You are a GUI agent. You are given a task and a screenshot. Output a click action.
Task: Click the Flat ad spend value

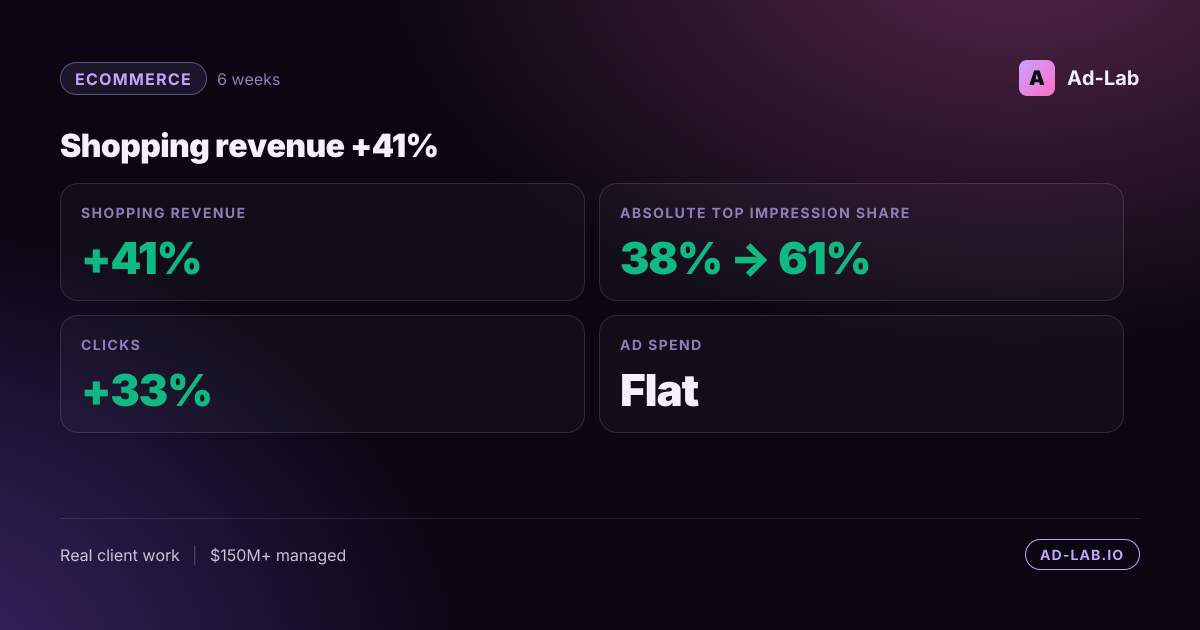659,391
